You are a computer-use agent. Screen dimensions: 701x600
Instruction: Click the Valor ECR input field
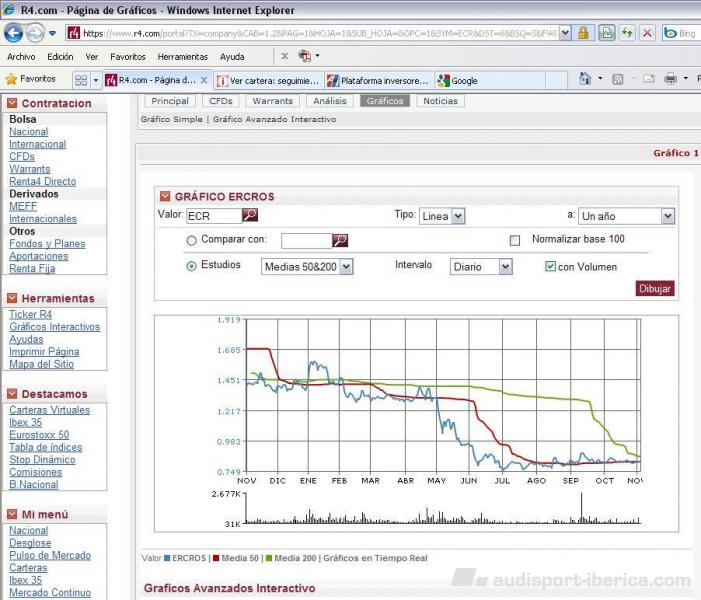pos(214,216)
